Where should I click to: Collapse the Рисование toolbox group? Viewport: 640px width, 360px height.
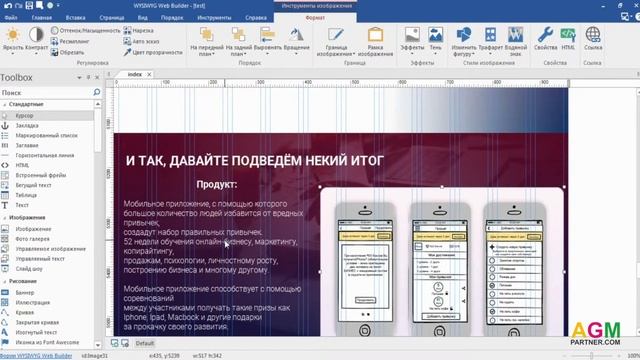click(4, 281)
